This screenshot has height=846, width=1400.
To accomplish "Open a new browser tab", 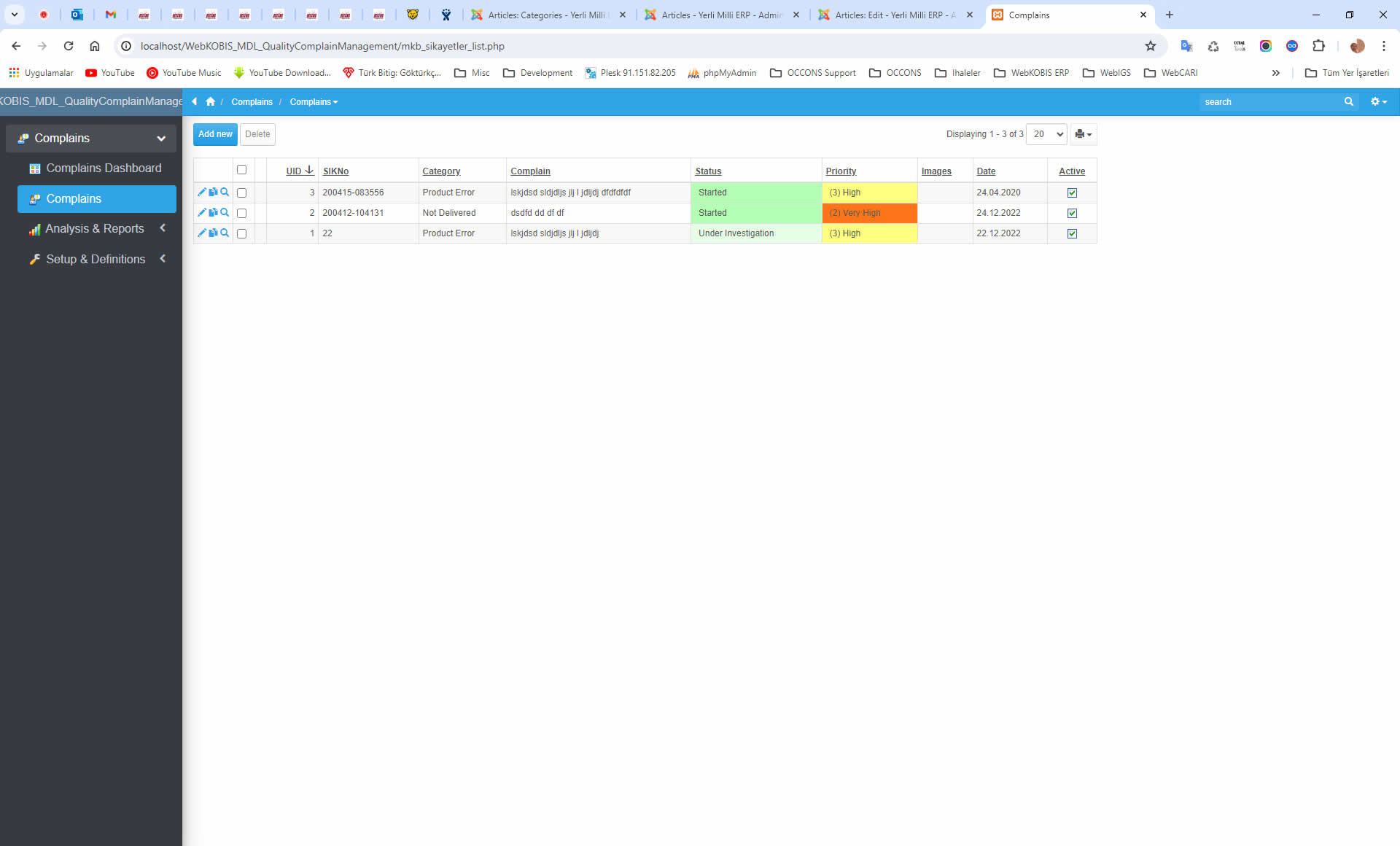I will 1169,15.
